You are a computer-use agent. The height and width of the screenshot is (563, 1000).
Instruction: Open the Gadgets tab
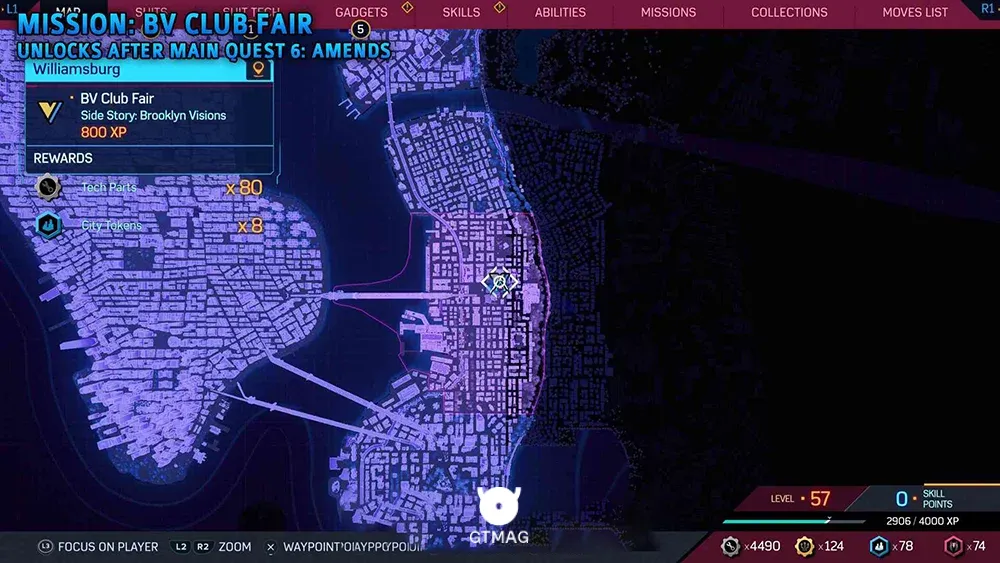coord(361,12)
